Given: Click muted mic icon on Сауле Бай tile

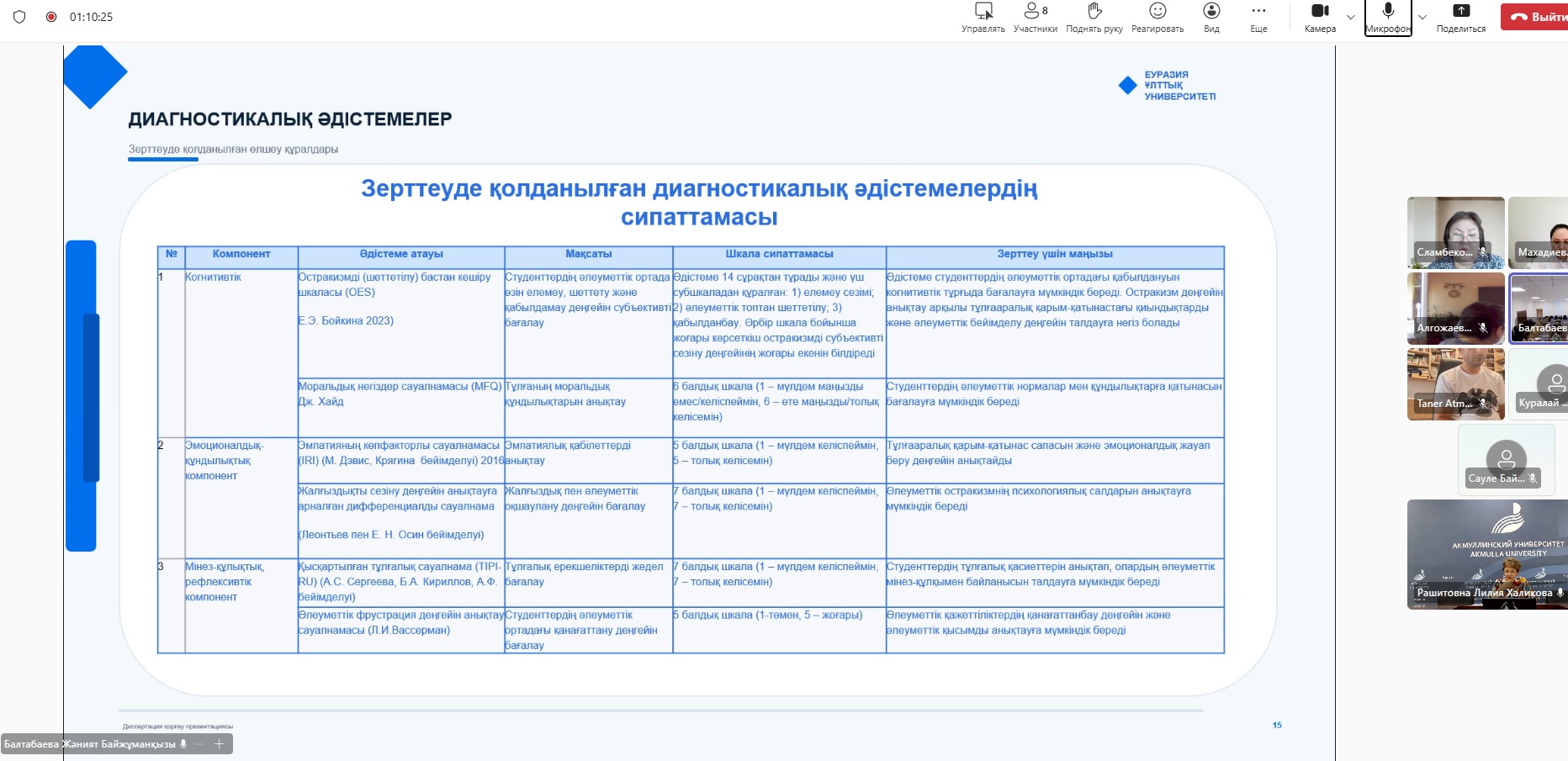Looking at the screenshot, I should click(x=1533, y=478).
